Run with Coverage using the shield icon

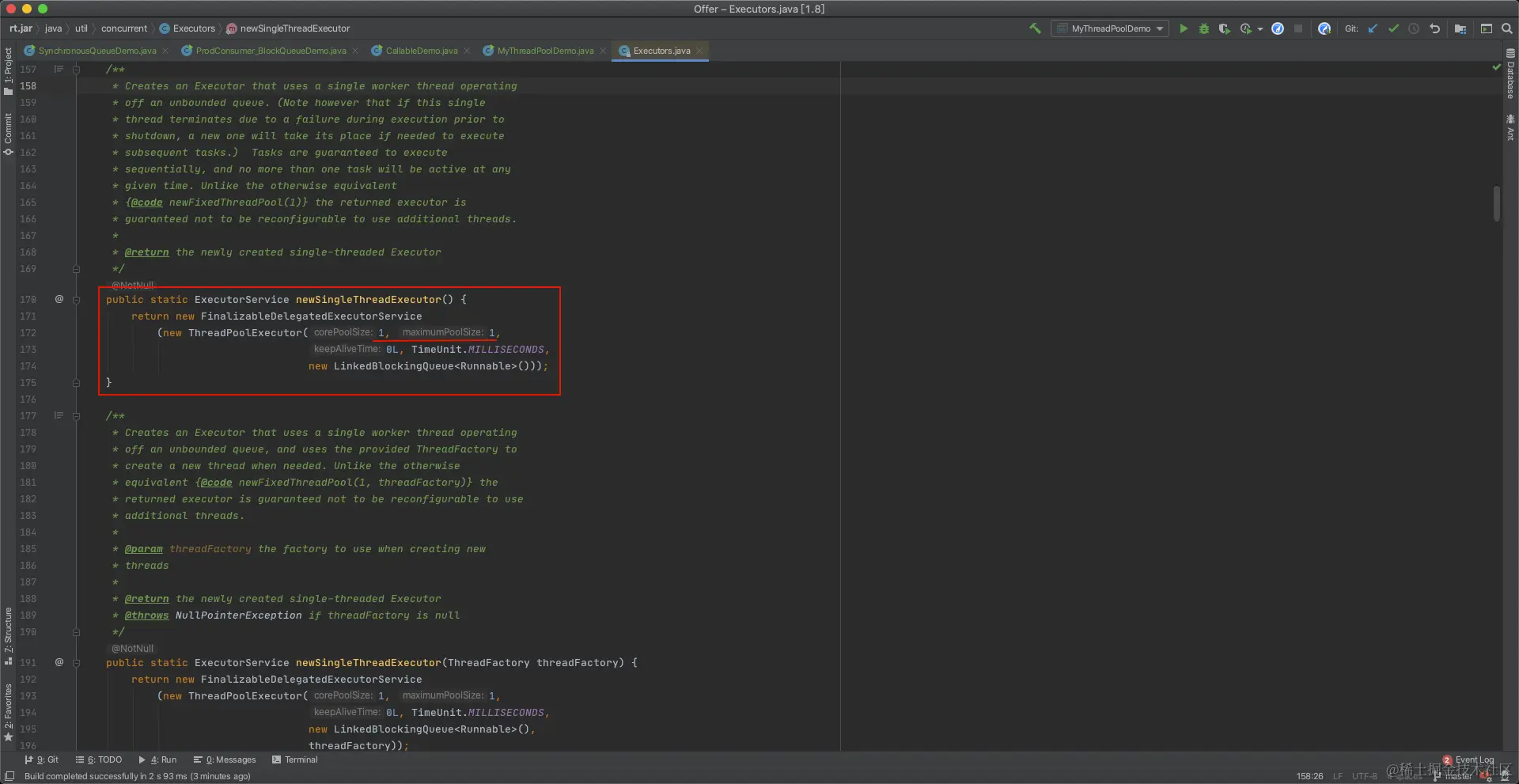click(1224, 28)
